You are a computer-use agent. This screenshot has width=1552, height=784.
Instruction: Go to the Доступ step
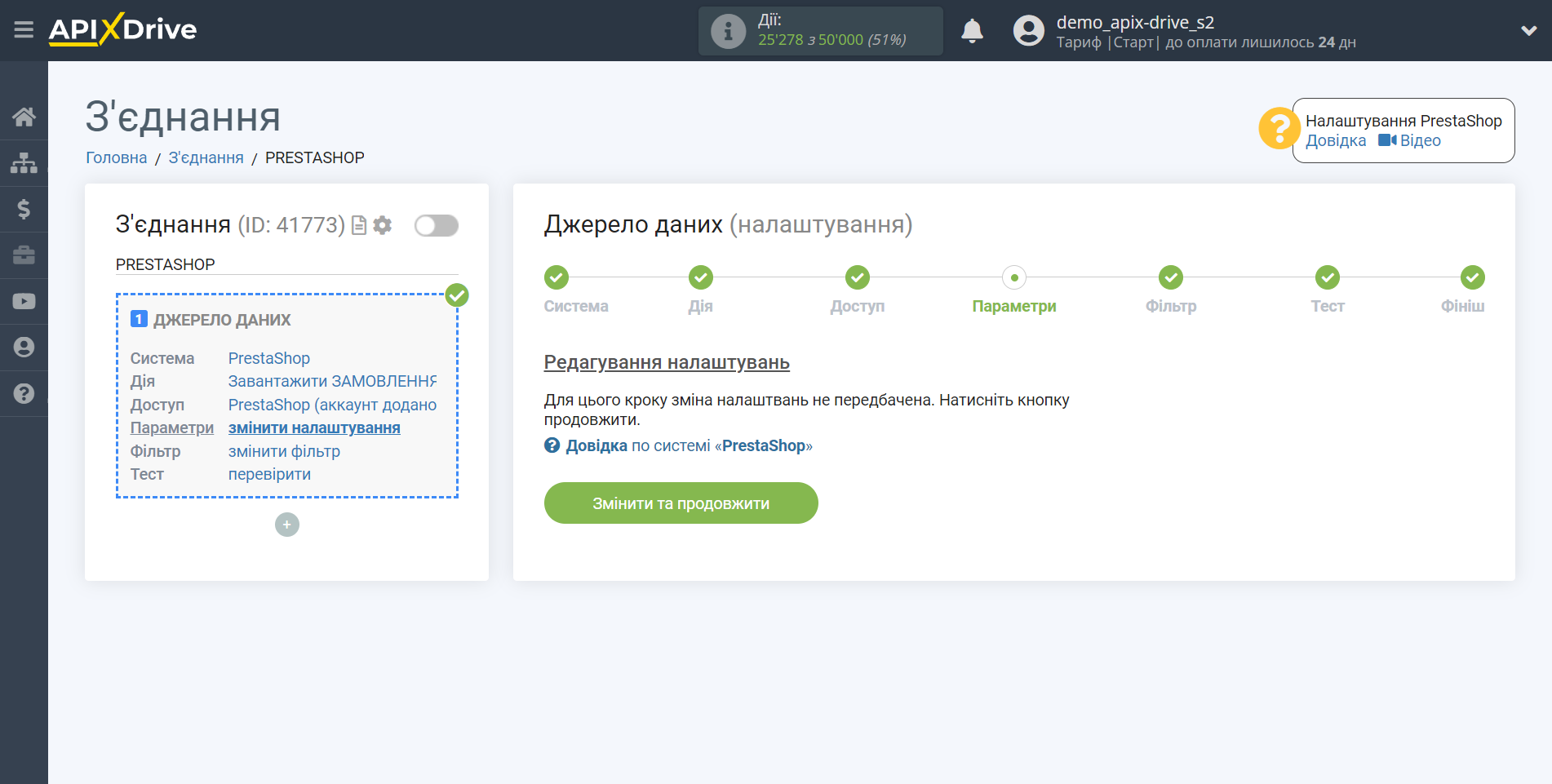point(857,277)
